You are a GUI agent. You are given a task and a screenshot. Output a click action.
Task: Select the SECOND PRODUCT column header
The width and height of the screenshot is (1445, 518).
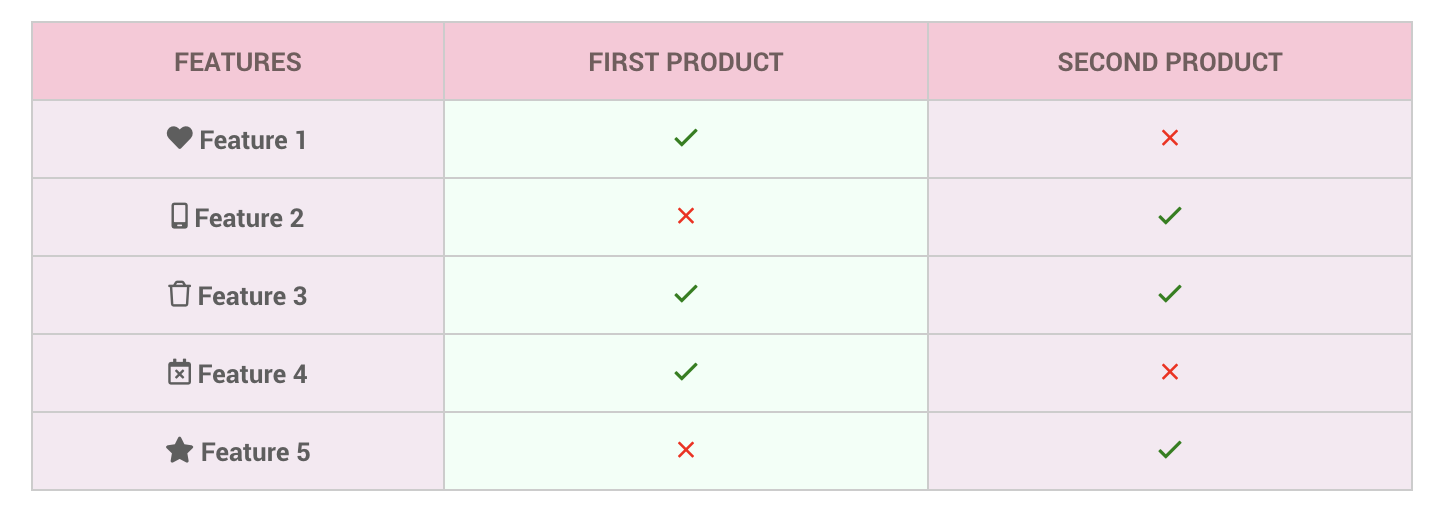click(1170, 62)
